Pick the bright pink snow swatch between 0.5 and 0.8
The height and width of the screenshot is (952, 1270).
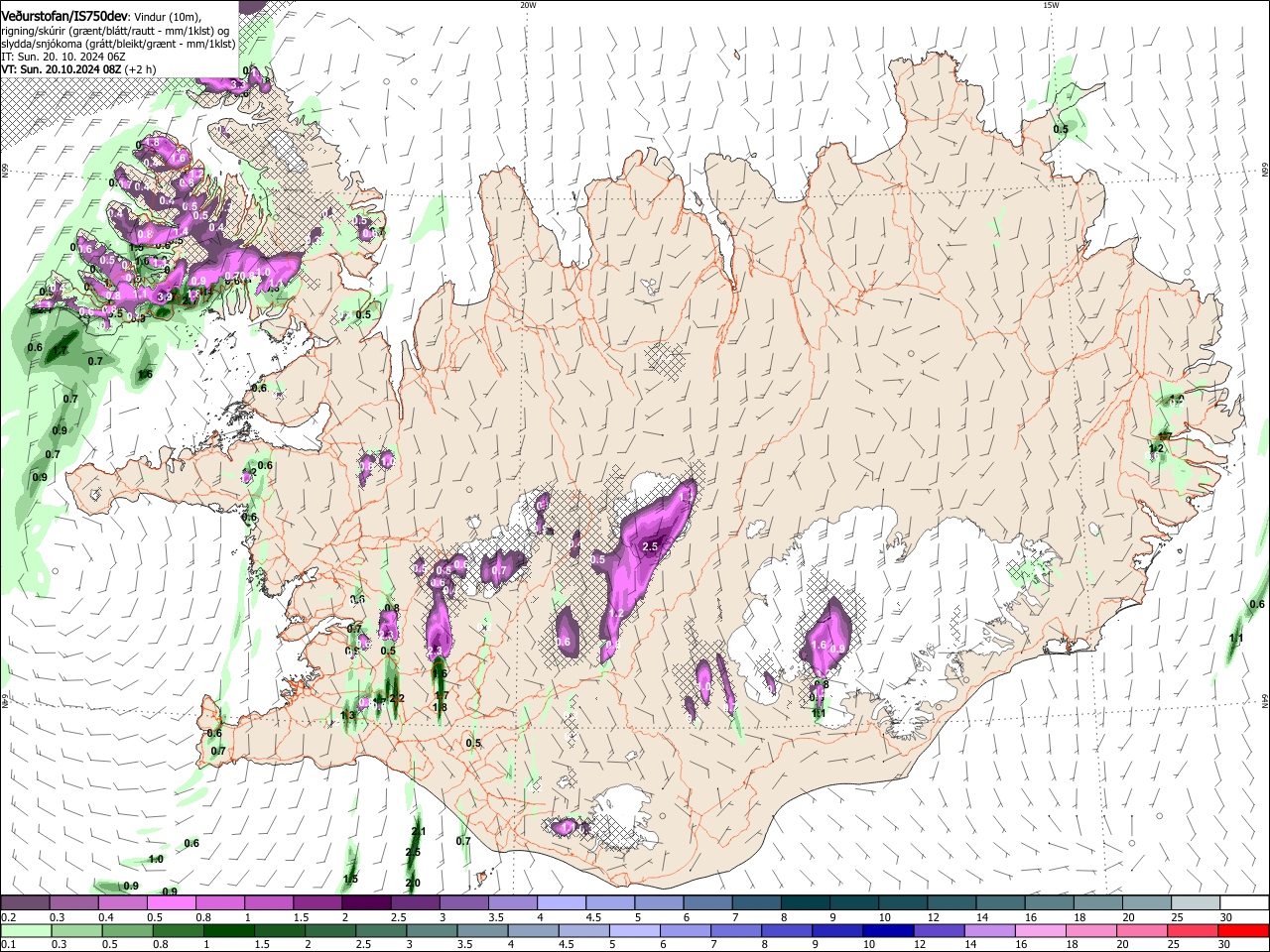(171, 903)
